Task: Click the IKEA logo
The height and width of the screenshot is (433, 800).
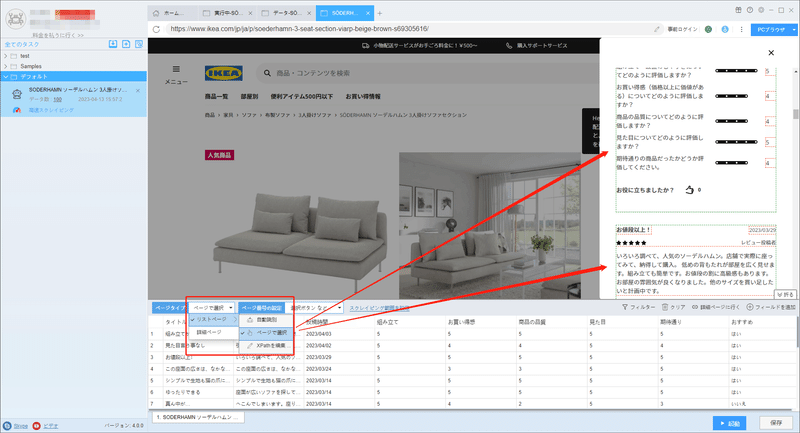Action: tap(223, 73)
